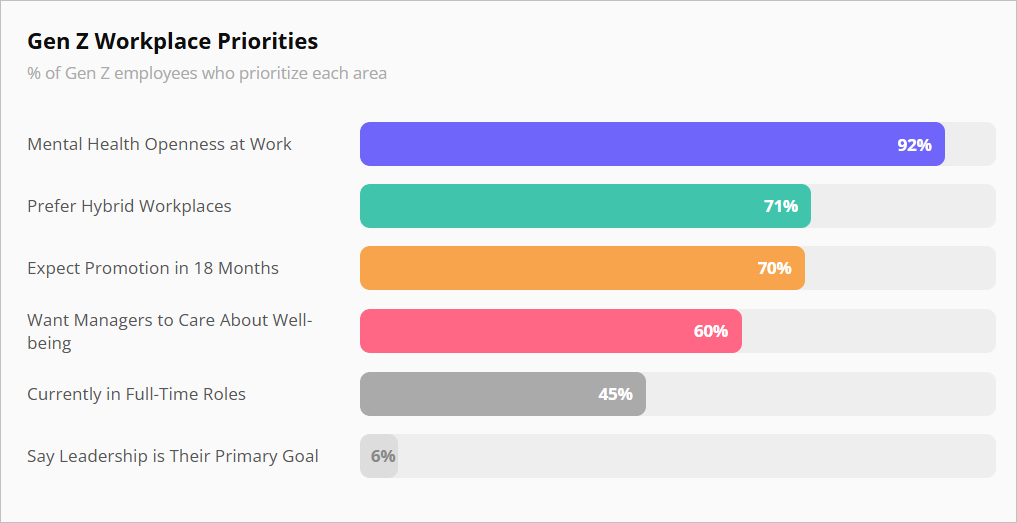Click the 71% value label

tap(781, 207)
